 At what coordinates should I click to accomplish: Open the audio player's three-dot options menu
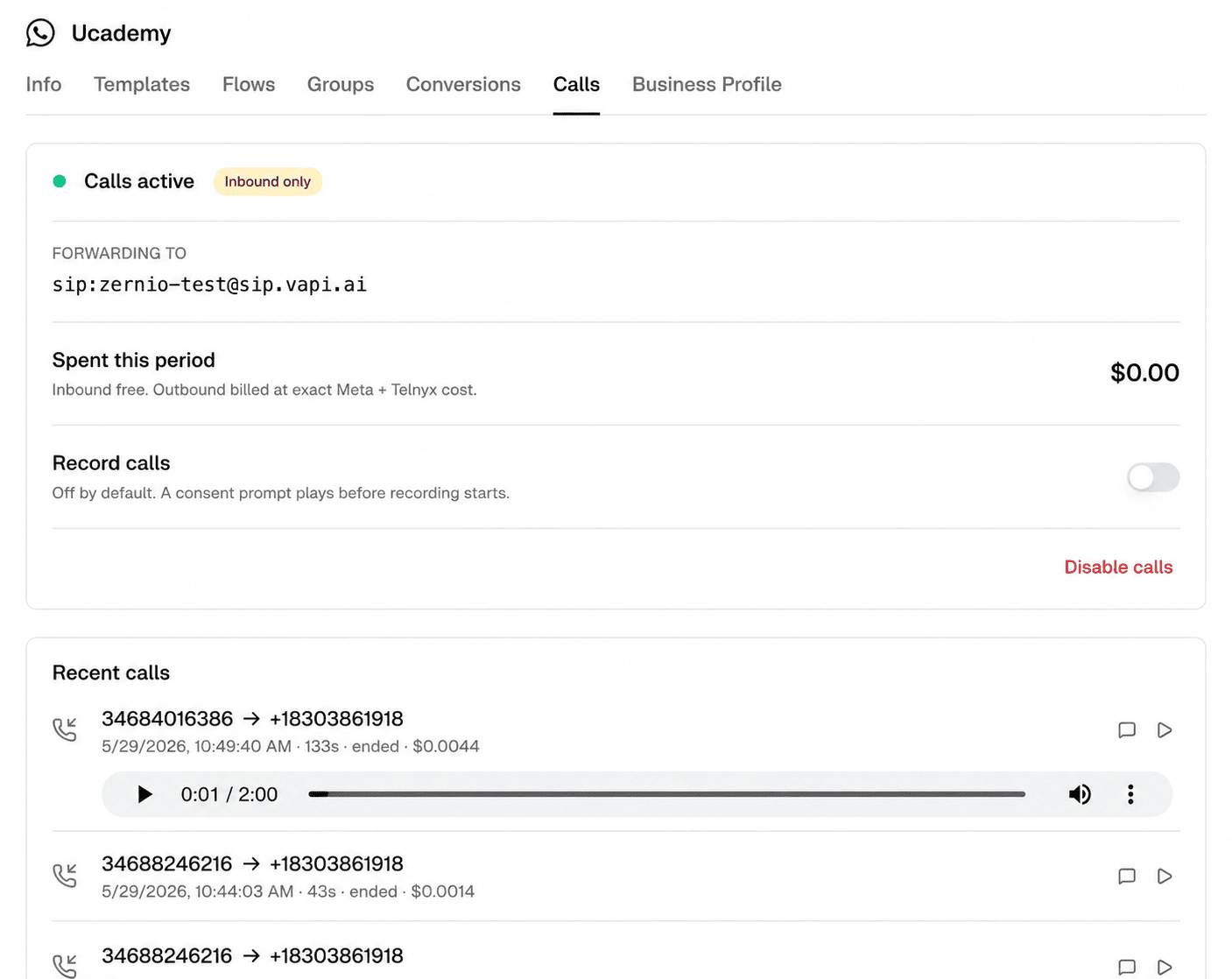[x=1130, y=794]
